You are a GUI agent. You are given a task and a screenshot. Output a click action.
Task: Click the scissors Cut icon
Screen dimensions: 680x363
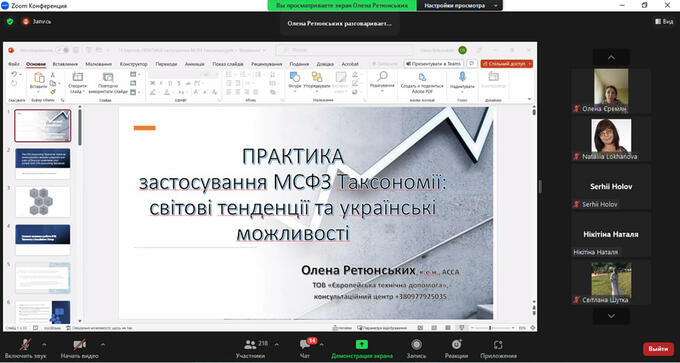(x=53, y=75)
